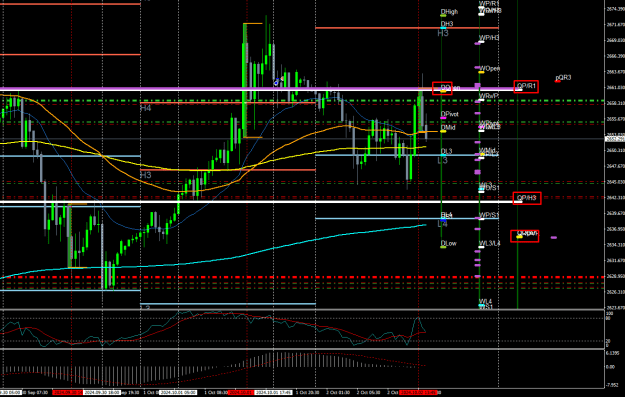This screenshot has height=397, width=625.
Task: Click the 2674.390 price scale value
Action: [x=615, y=9]
